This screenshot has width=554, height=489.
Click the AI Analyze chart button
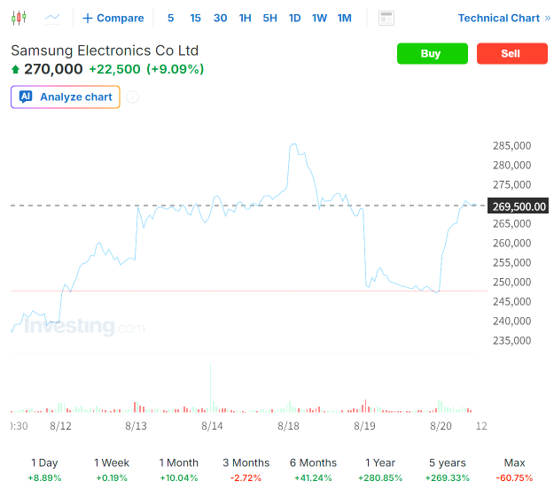click(x=65, y=97)
